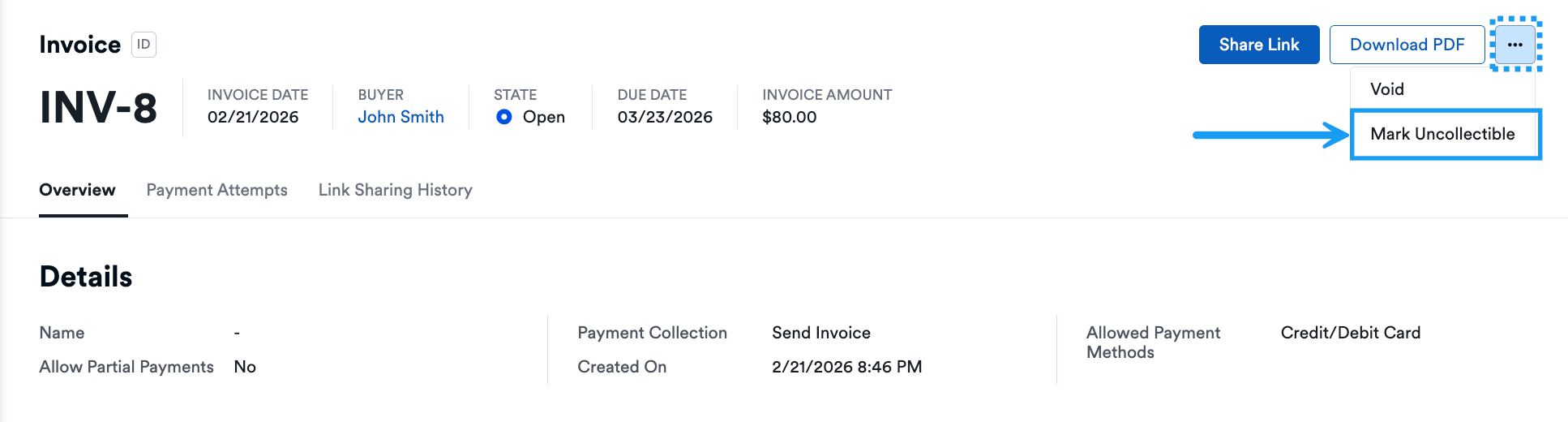Click the ID badge beside Invoice title
The width and height of the screenshot is (1568, 422).
point(144,45)
